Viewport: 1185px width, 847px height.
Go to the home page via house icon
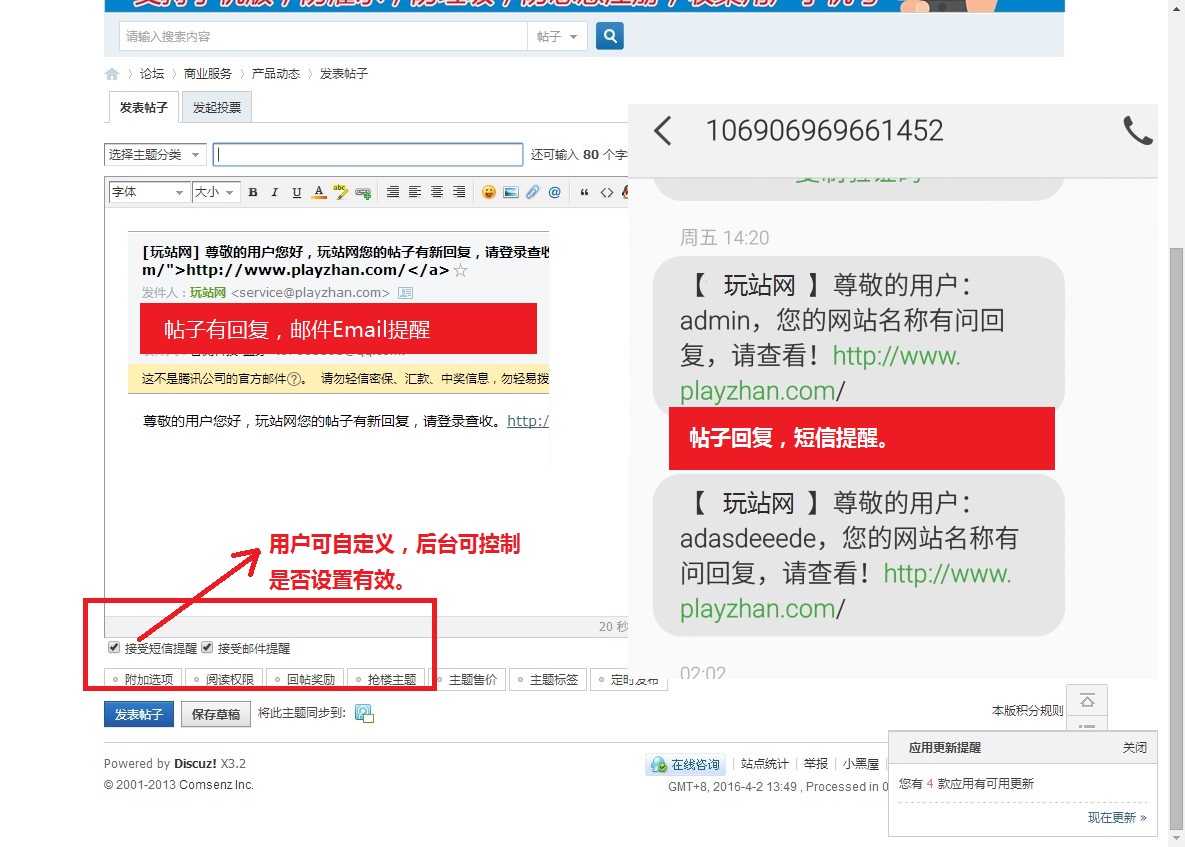pyautogui.click(x=112, y=74)
